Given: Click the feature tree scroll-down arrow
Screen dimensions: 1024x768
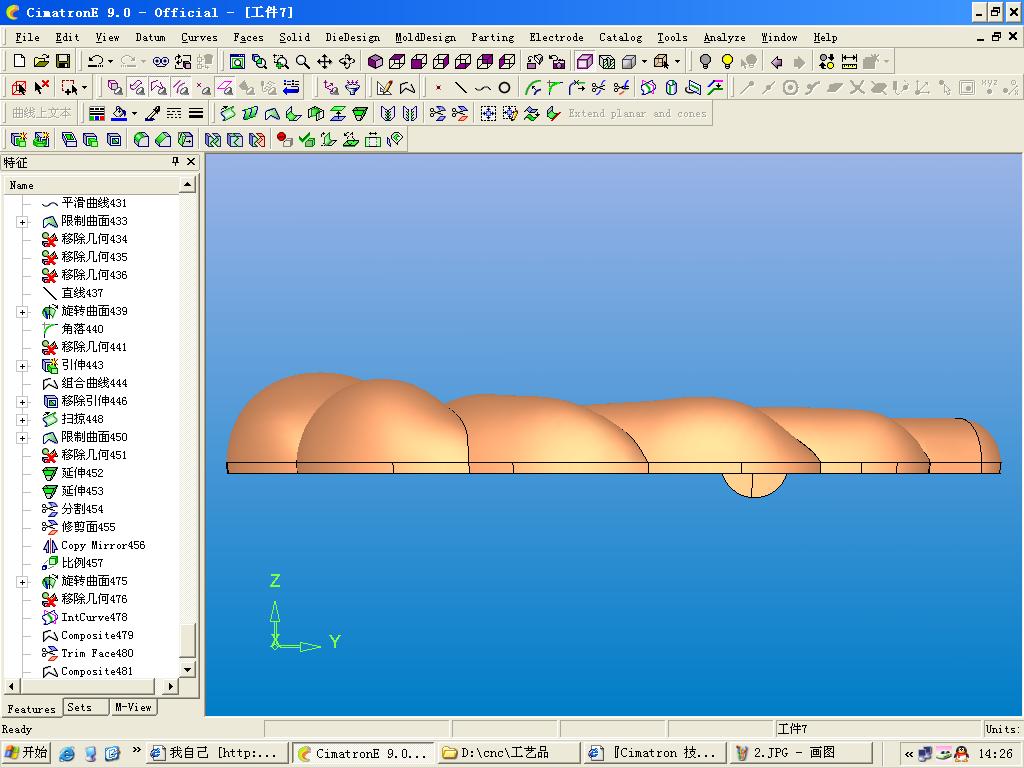Looking at the screenshot, I should click(x=187, y=669).
